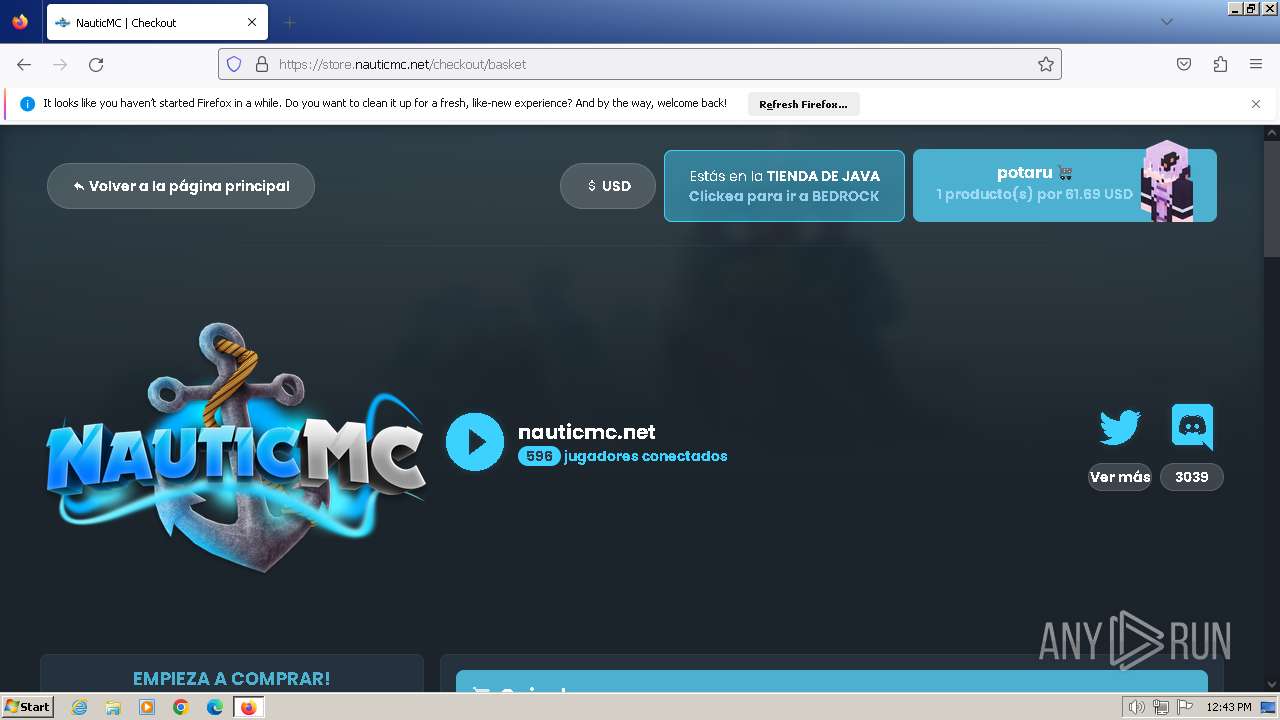The width and height of the screenshot is (1280, 720).
Task: Click the EMPIEZA A COMPRAR! heading
Action: 231,678
